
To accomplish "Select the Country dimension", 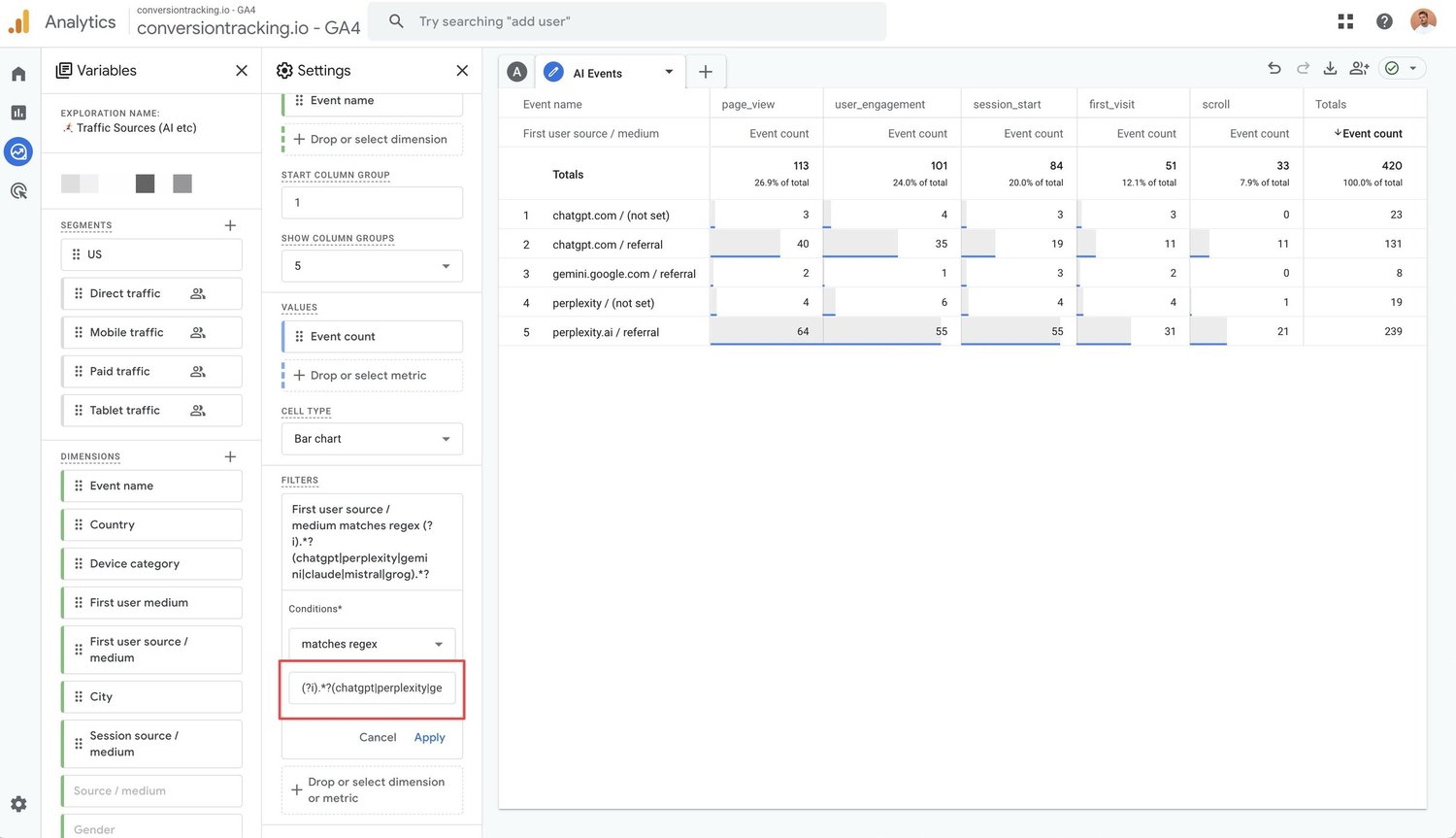I will (151, 524).
